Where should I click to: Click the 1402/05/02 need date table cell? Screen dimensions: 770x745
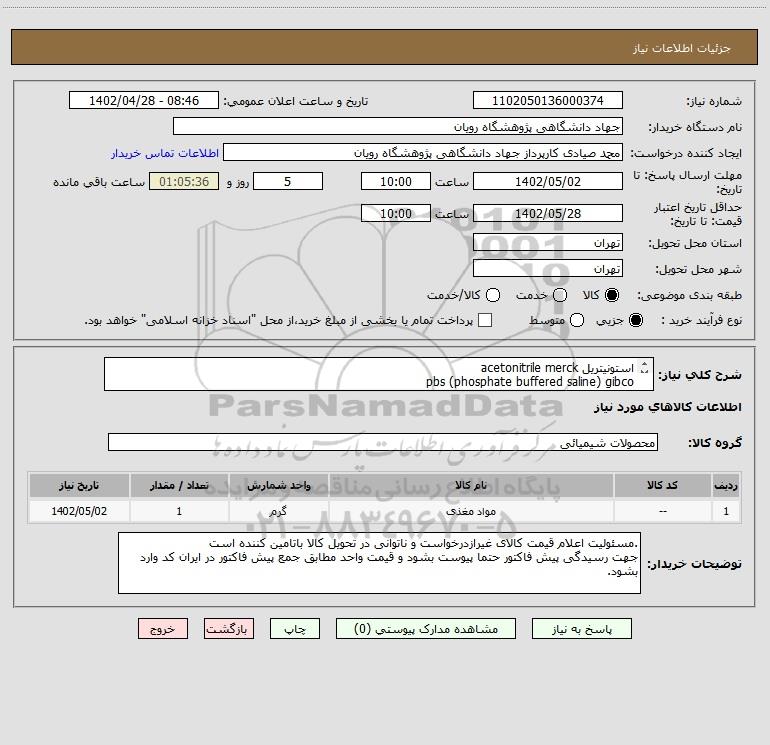tap(79, 511)
